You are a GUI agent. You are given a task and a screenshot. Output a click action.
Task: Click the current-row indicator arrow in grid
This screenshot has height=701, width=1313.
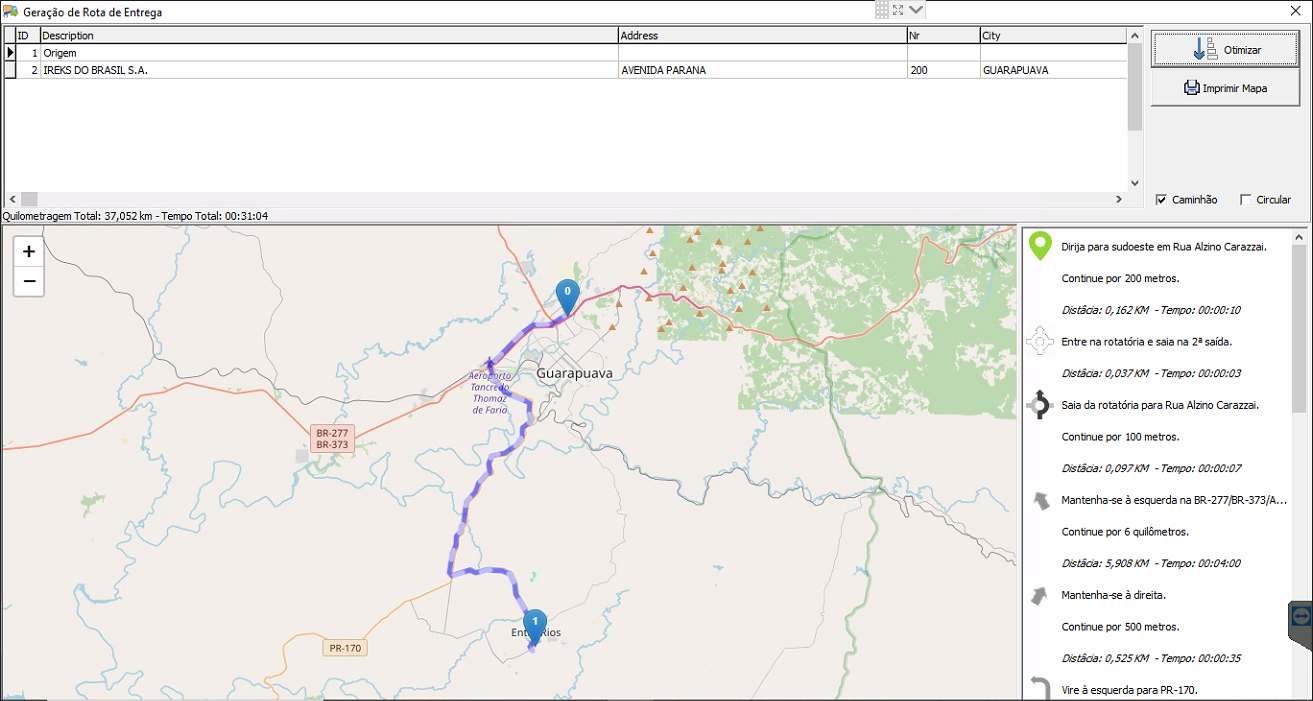click(10, 52)
